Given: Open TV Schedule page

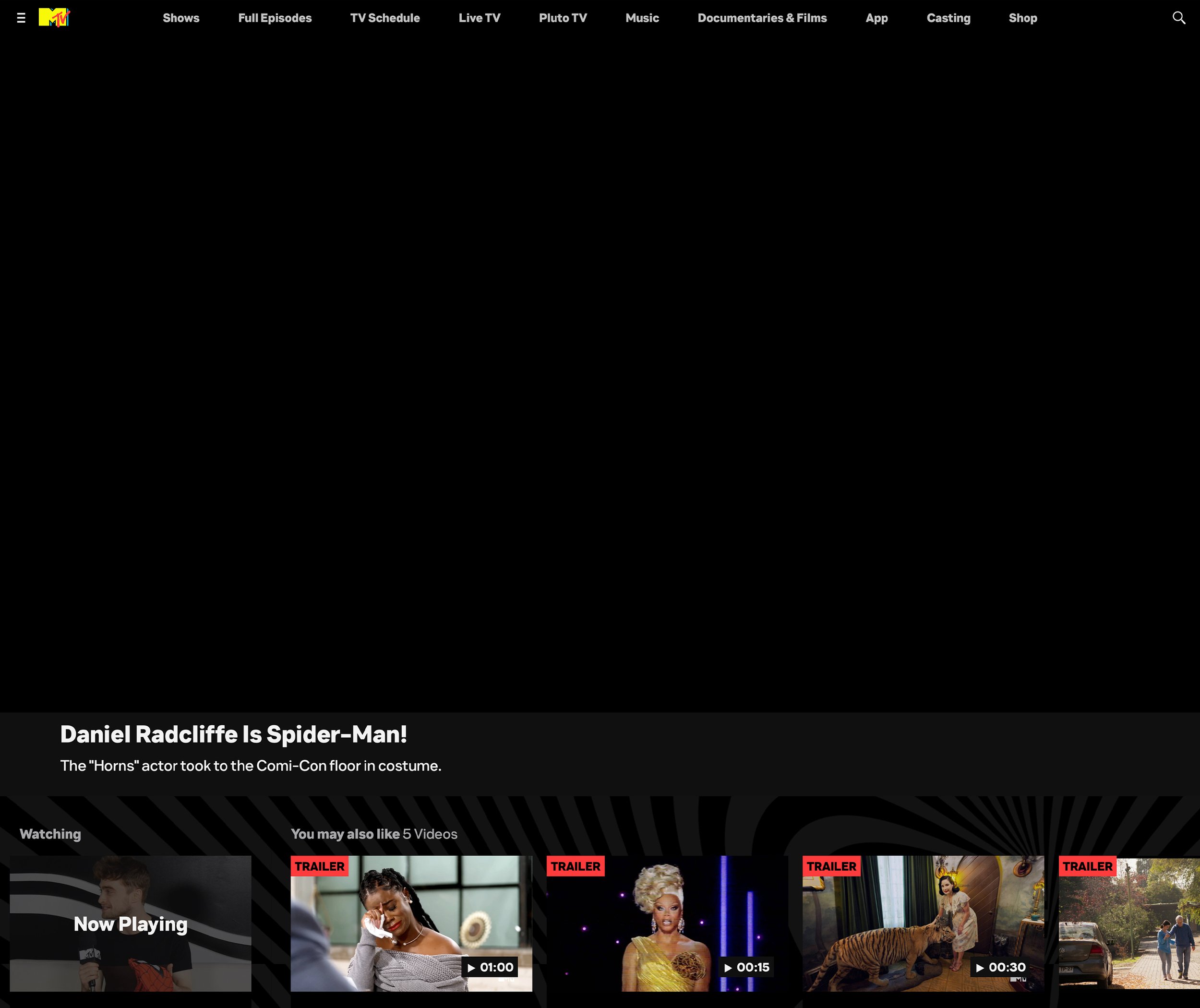Looking at the screenshot, I should [x=385, y=18].
